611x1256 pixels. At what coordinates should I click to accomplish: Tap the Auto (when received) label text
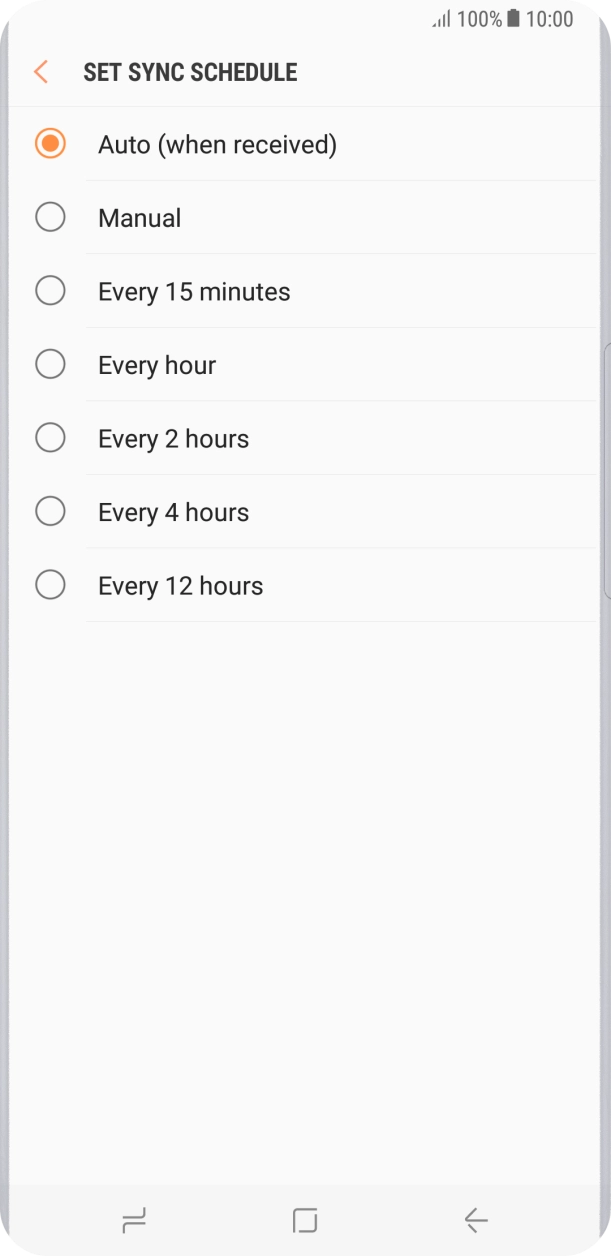216,144
